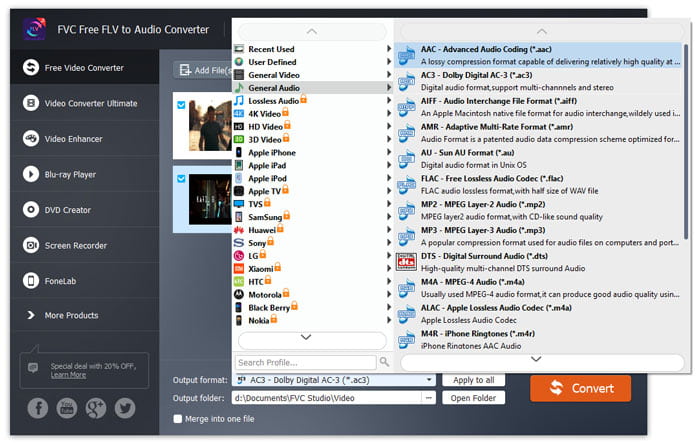This screenshot has height=444, width=700.
Task: Click the Black Berry phone icon
Action: [239, 307]
